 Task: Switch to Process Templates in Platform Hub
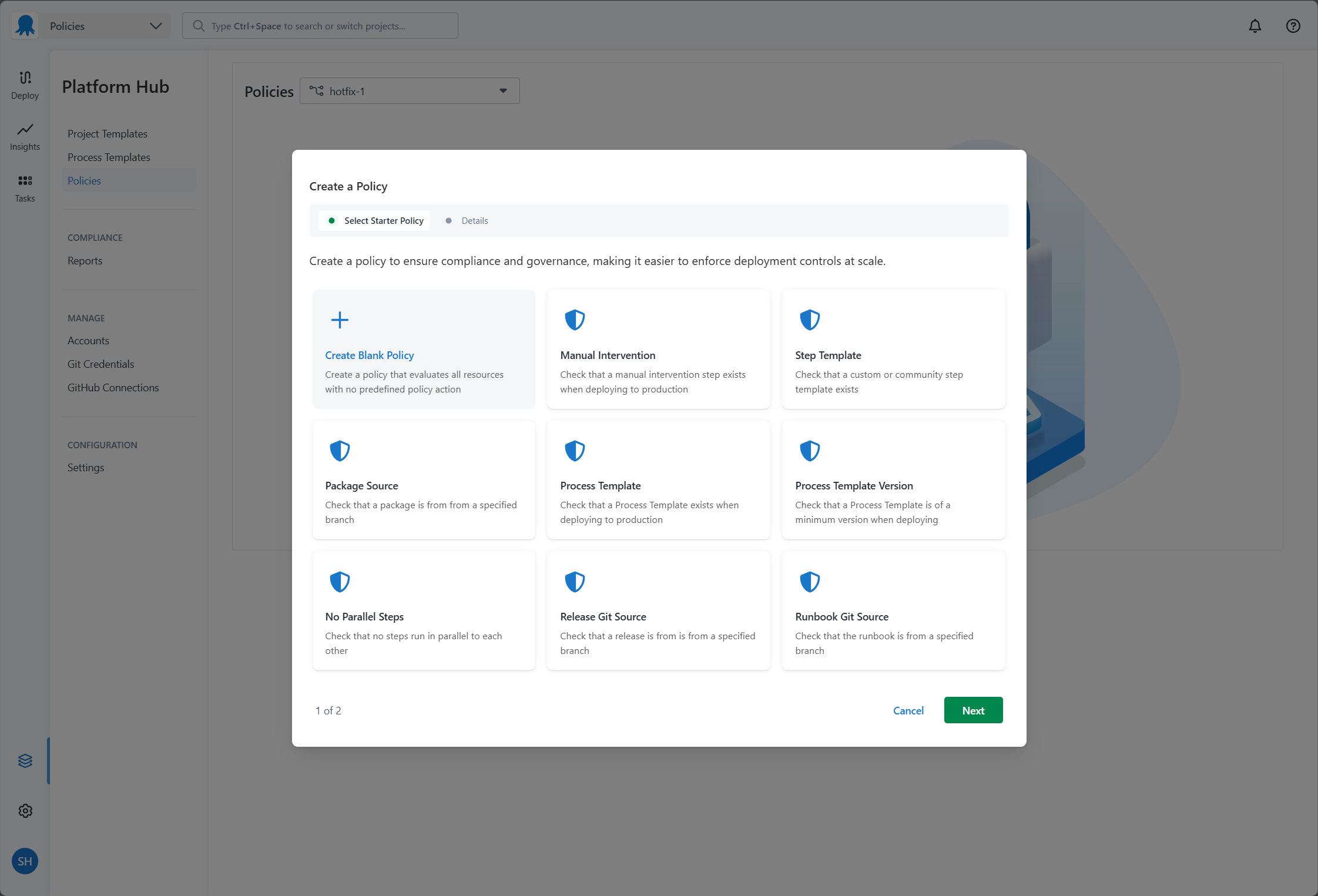109,157
